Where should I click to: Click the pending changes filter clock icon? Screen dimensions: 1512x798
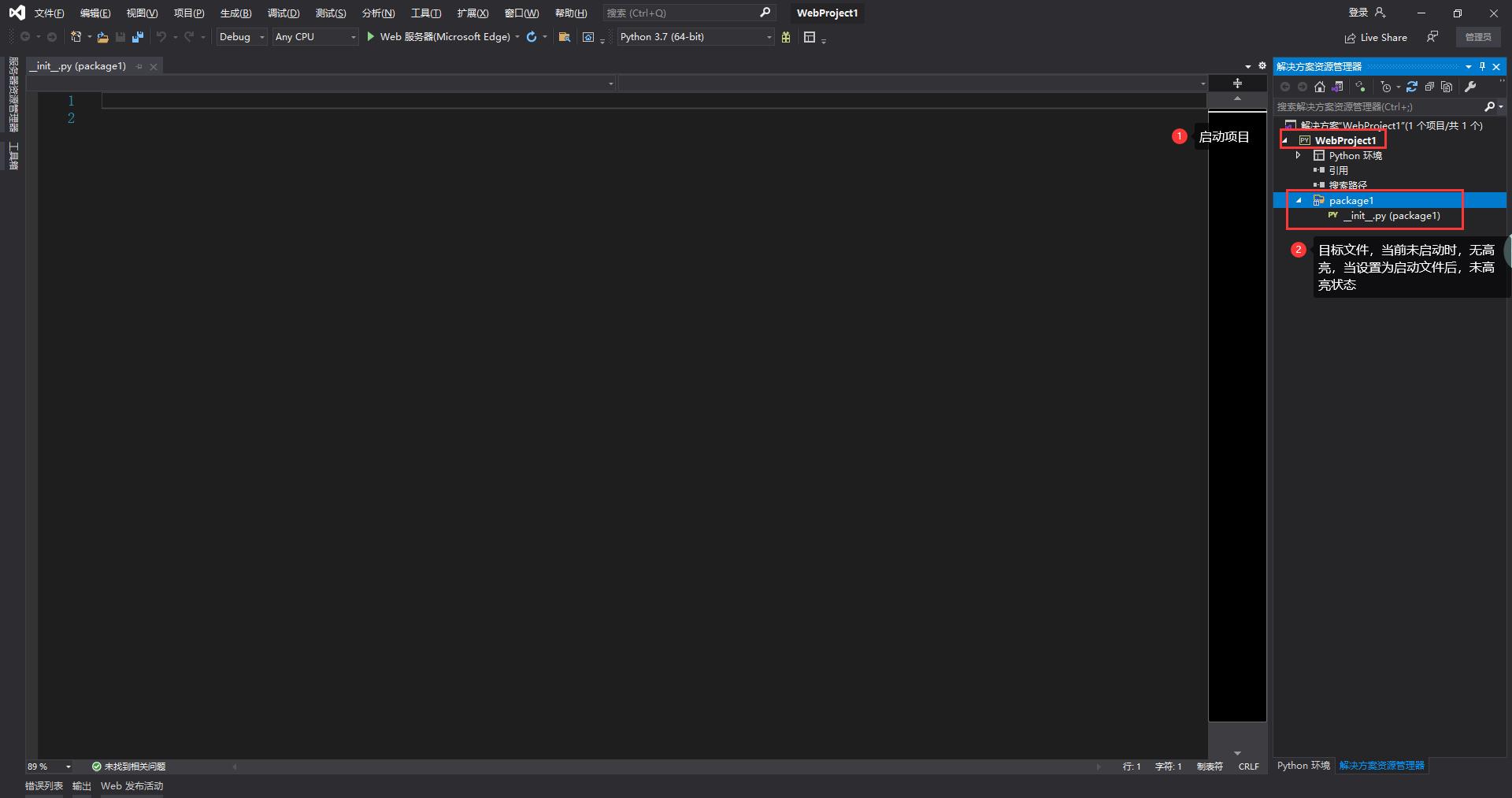pos(1386,87)
